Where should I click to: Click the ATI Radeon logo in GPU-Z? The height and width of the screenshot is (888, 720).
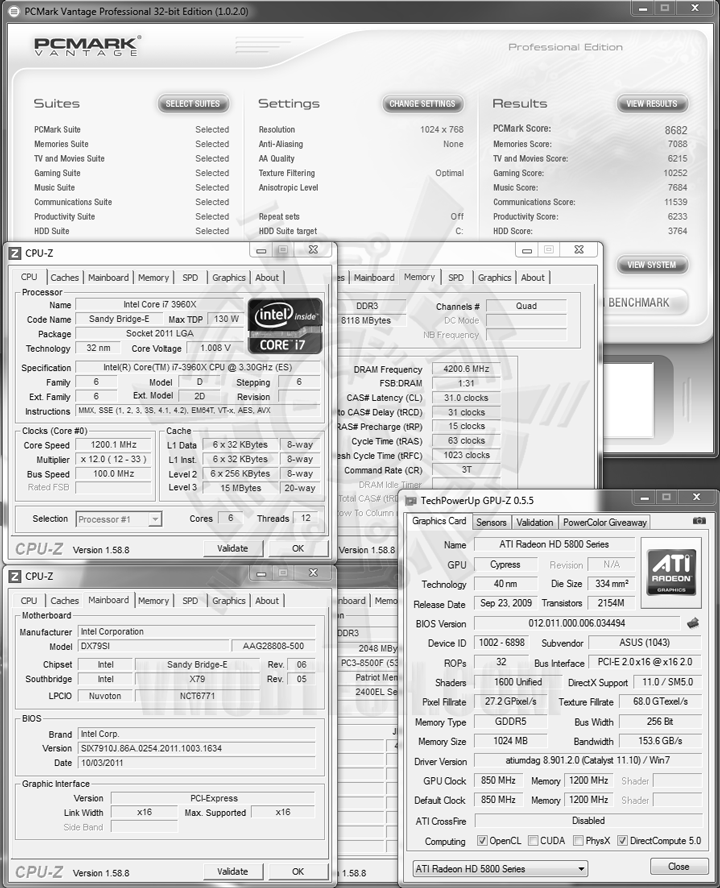(671, 573)
